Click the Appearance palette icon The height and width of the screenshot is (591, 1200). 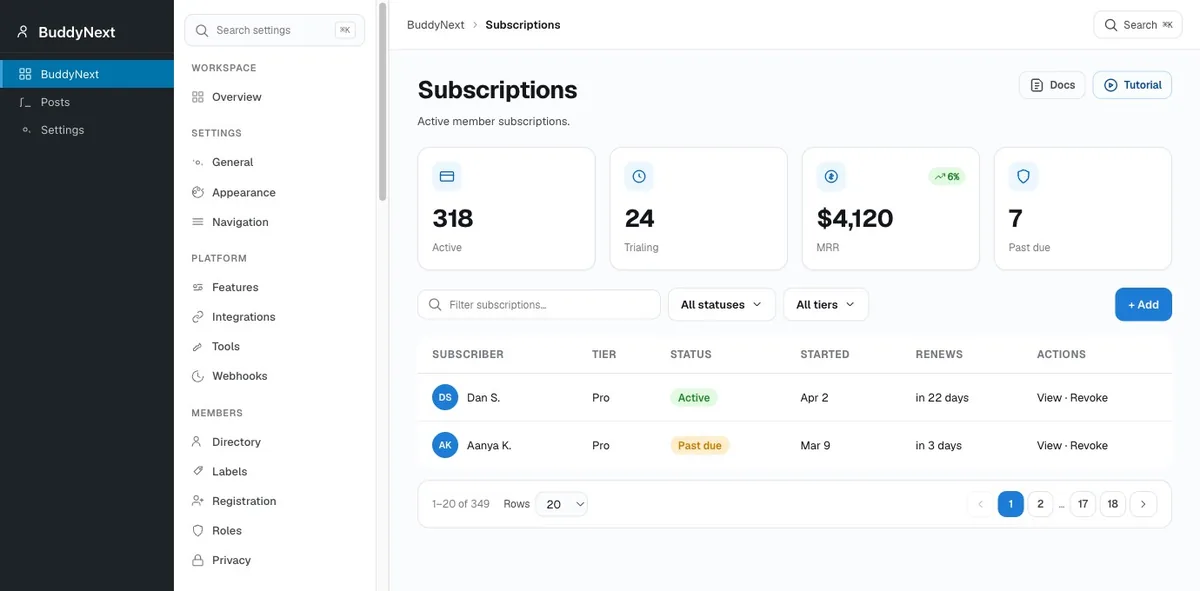[198, 192]
